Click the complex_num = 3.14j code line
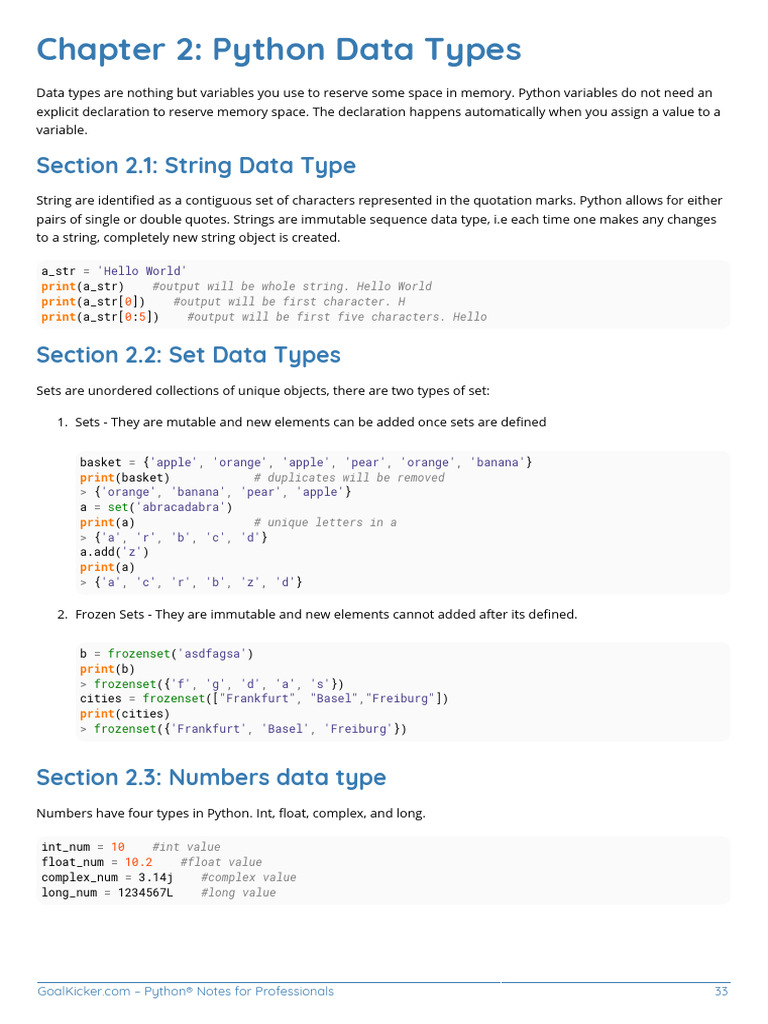The width and height of the screenshot is (768, 1024). click(x=107, y=877)
